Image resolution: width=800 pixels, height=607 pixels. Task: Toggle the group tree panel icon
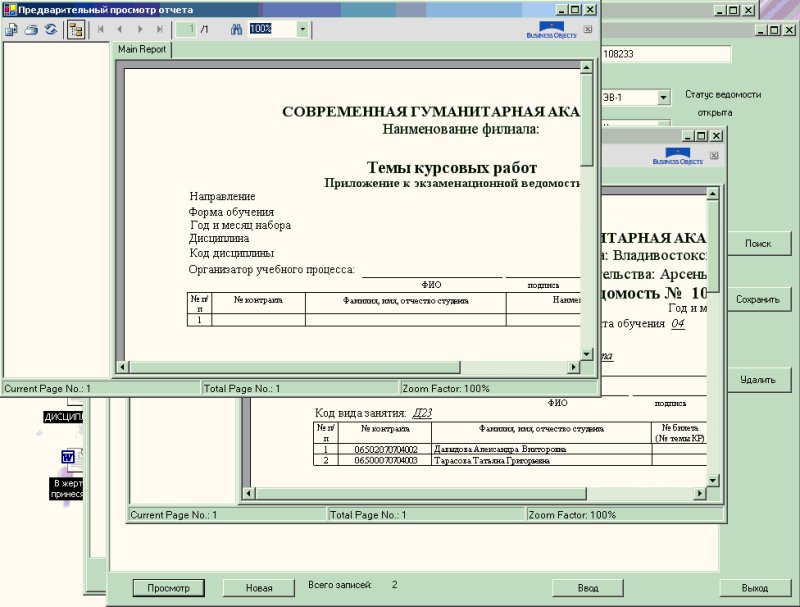[x=76, y=30]
